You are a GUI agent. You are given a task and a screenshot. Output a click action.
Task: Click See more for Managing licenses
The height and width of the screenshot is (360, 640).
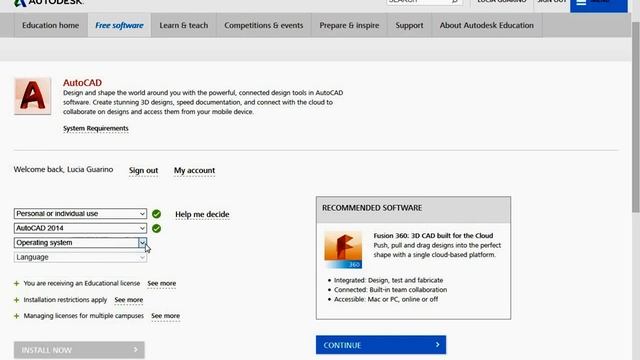point(165,316)
